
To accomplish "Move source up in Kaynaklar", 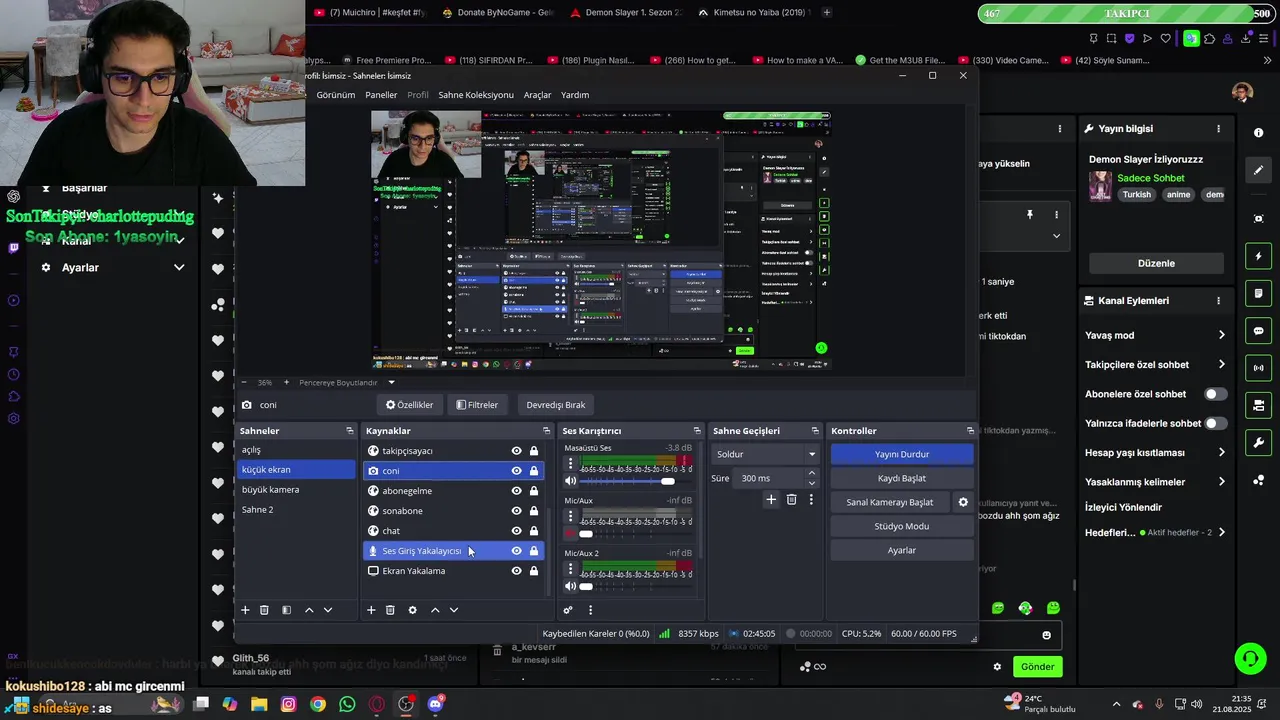I will (x=435, y=610).
